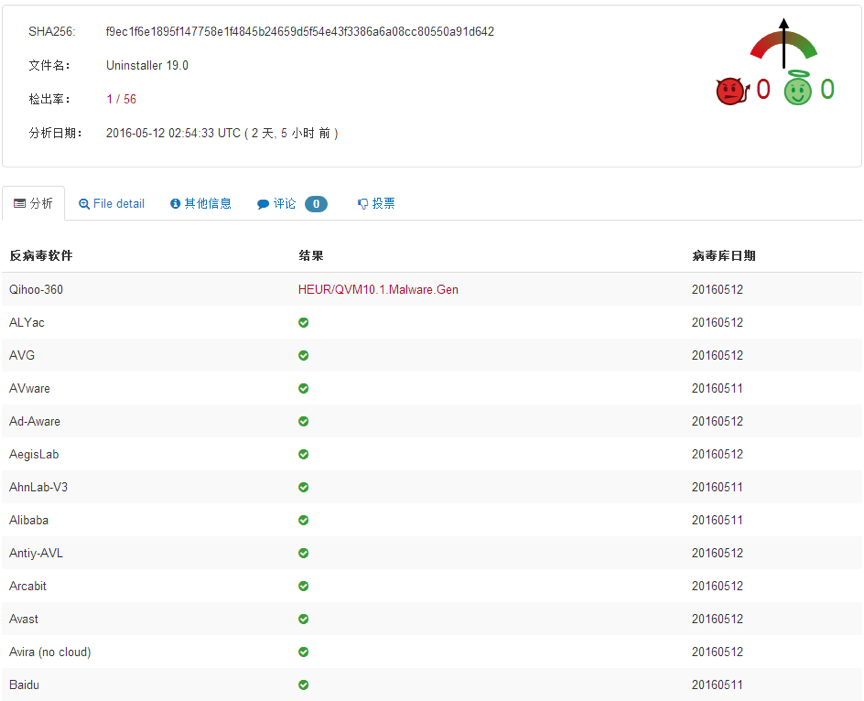Click the 结果 column header
The width and height of the screenshot is (864, 701).
(311, 255)
